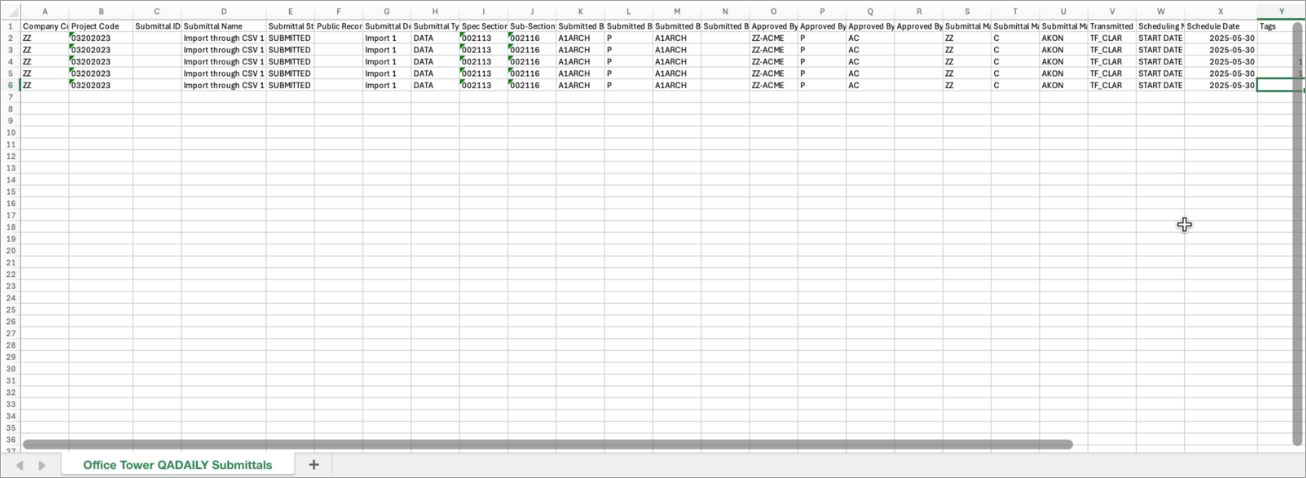Select 'Import 1' cell in row 5
This screenshot has width=1306, height=478.
click(386, 74)
